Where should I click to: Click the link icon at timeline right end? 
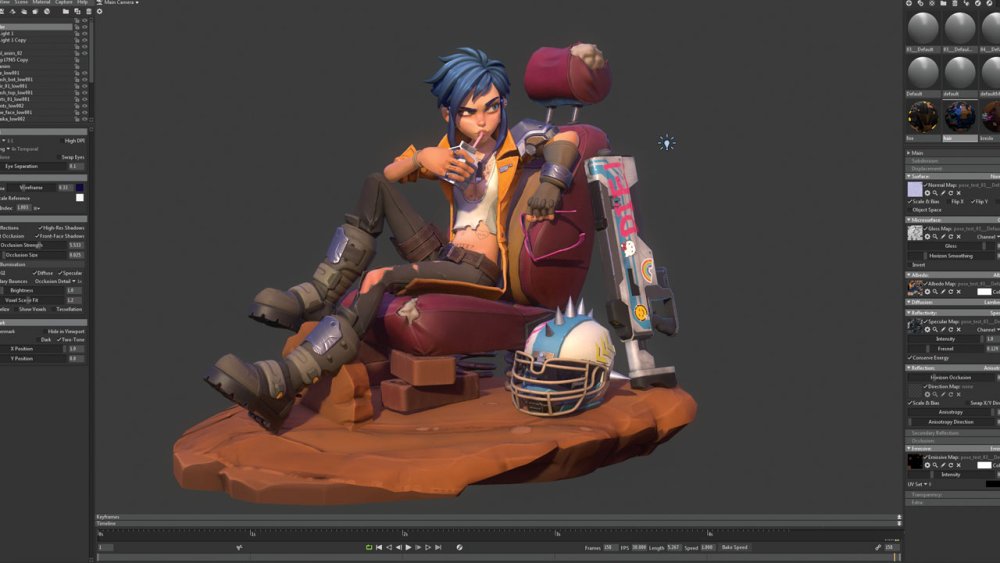pos(878,547)
